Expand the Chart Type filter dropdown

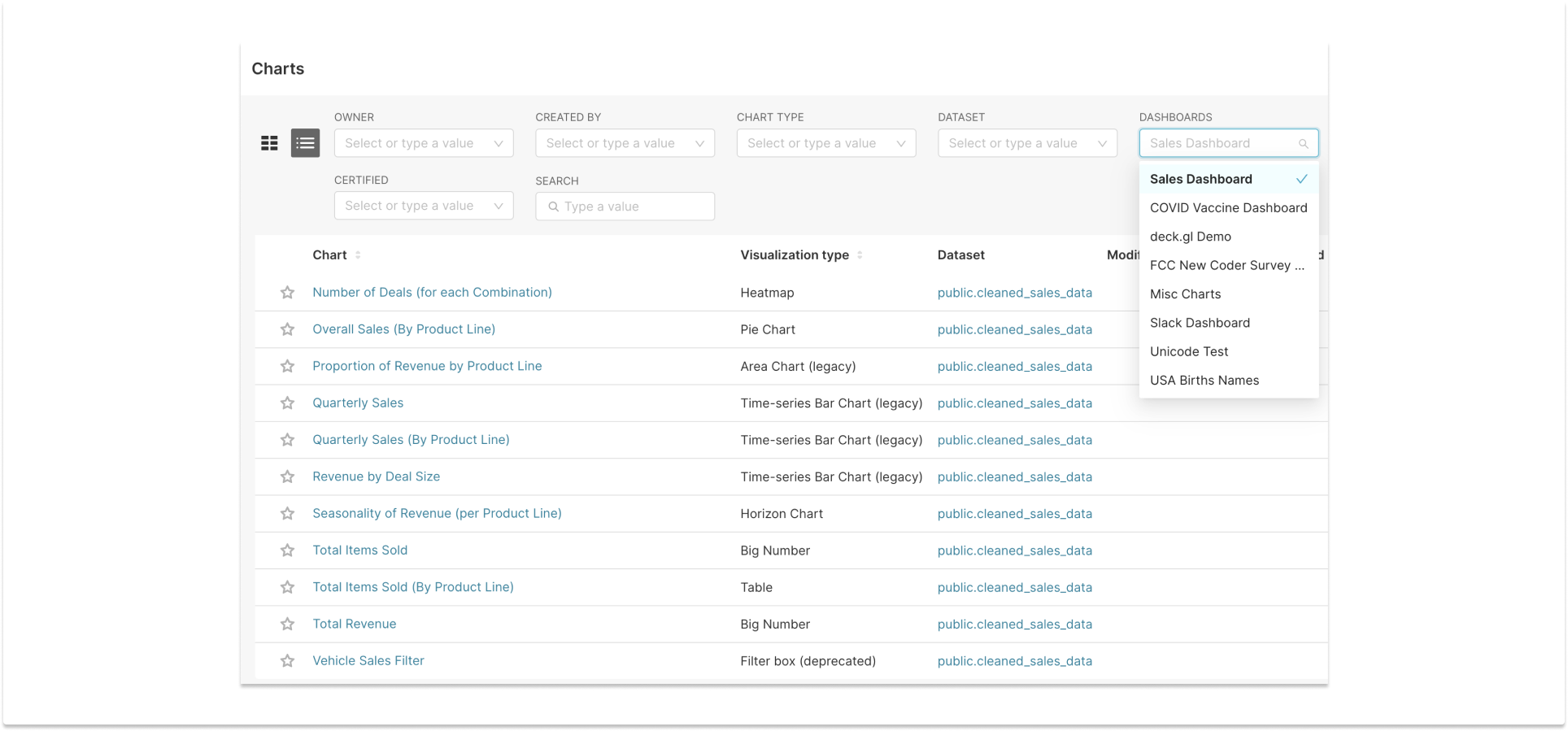825,143
